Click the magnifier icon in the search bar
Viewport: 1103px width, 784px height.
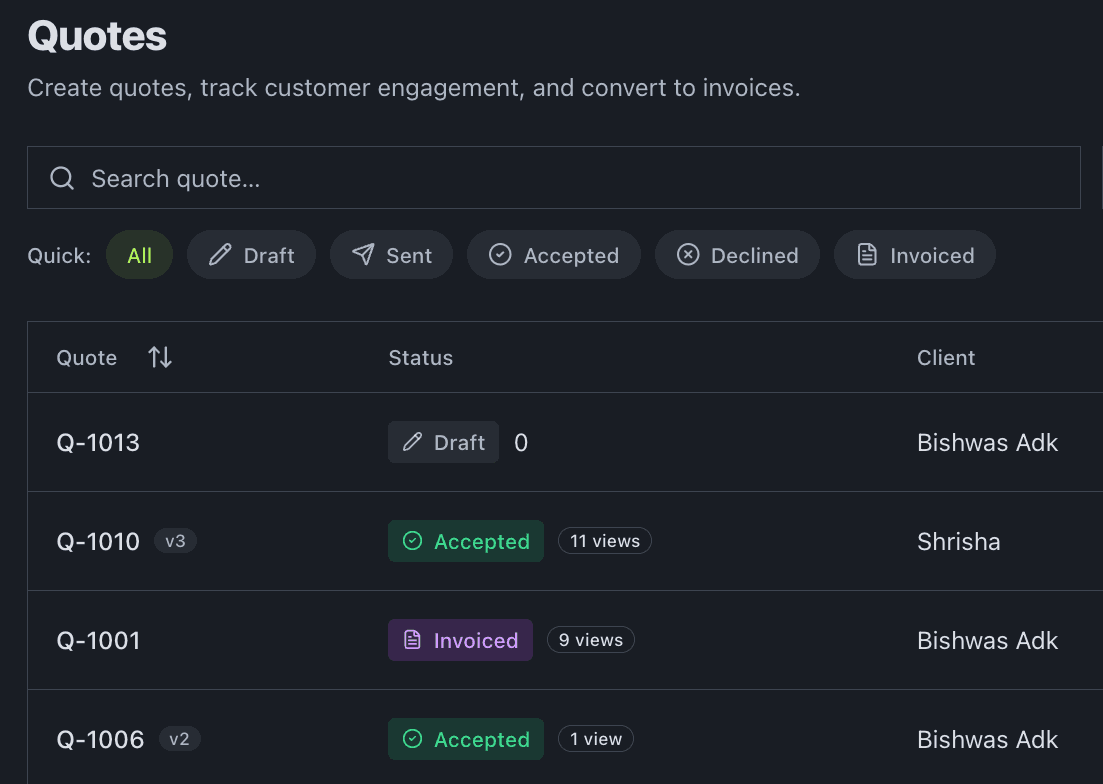[x=61, y=178]
